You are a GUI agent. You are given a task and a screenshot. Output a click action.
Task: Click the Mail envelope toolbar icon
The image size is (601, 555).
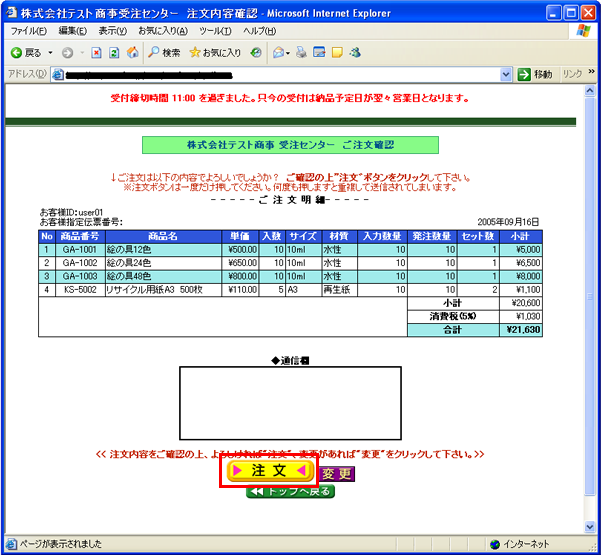coord(279,53)
